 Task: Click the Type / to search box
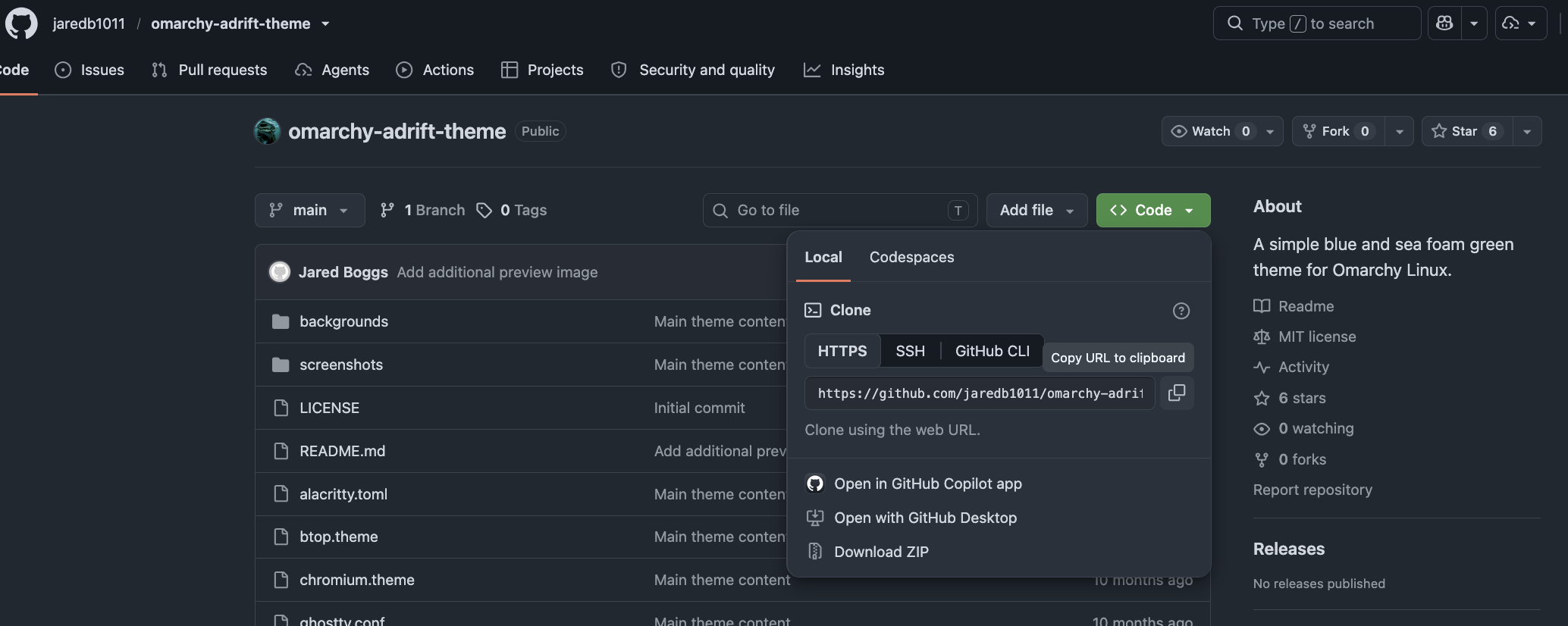1317,23
